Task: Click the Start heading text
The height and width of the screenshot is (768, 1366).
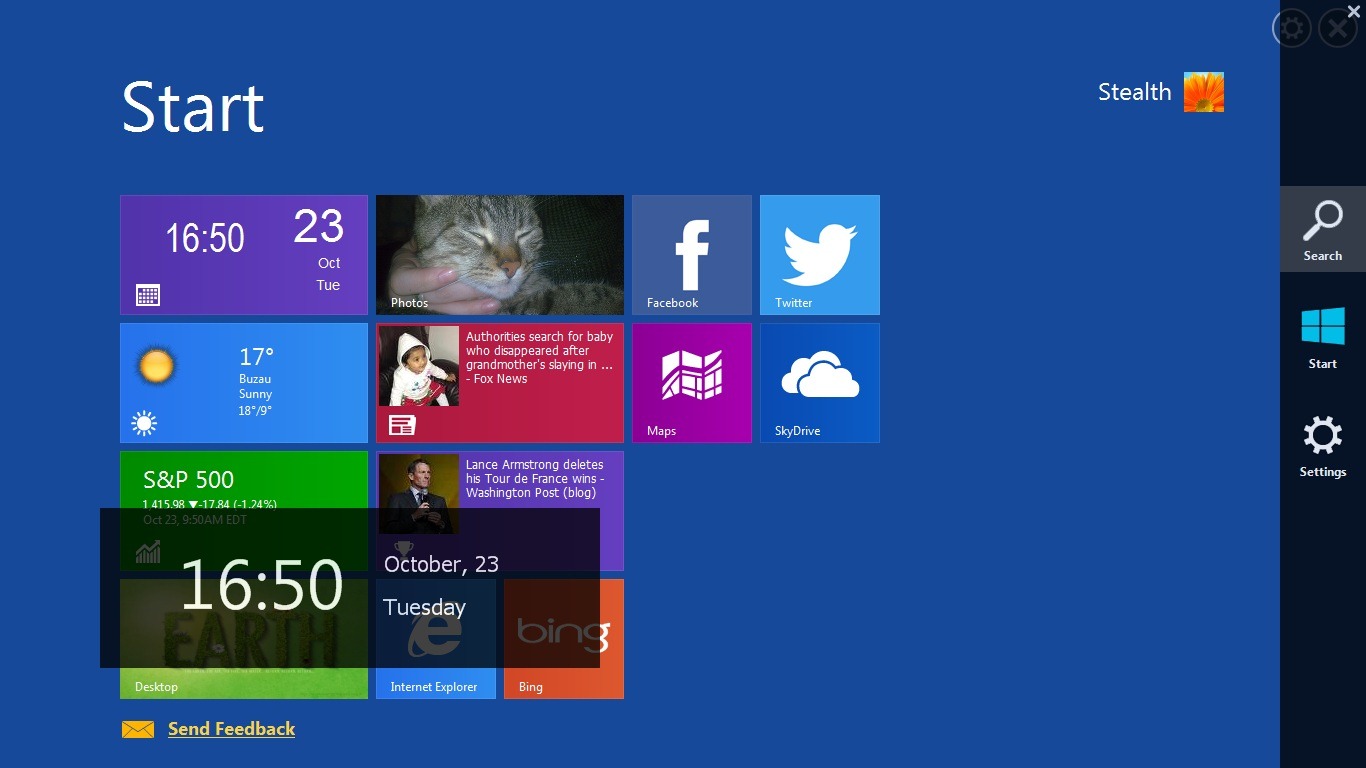Action: click(193, 107)
